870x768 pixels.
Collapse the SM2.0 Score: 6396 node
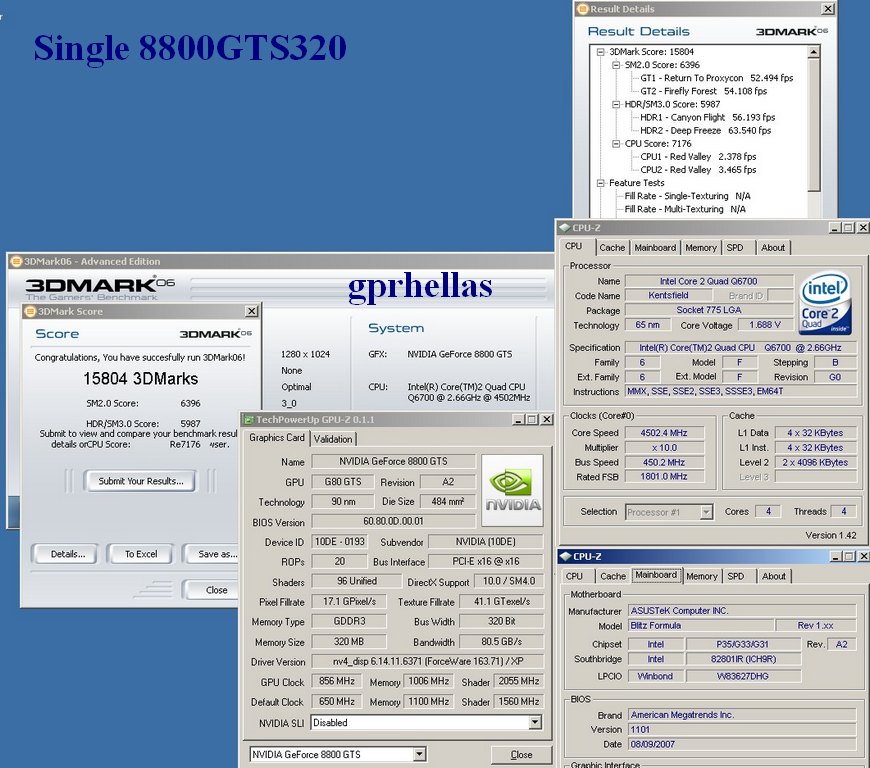(616, 65)
